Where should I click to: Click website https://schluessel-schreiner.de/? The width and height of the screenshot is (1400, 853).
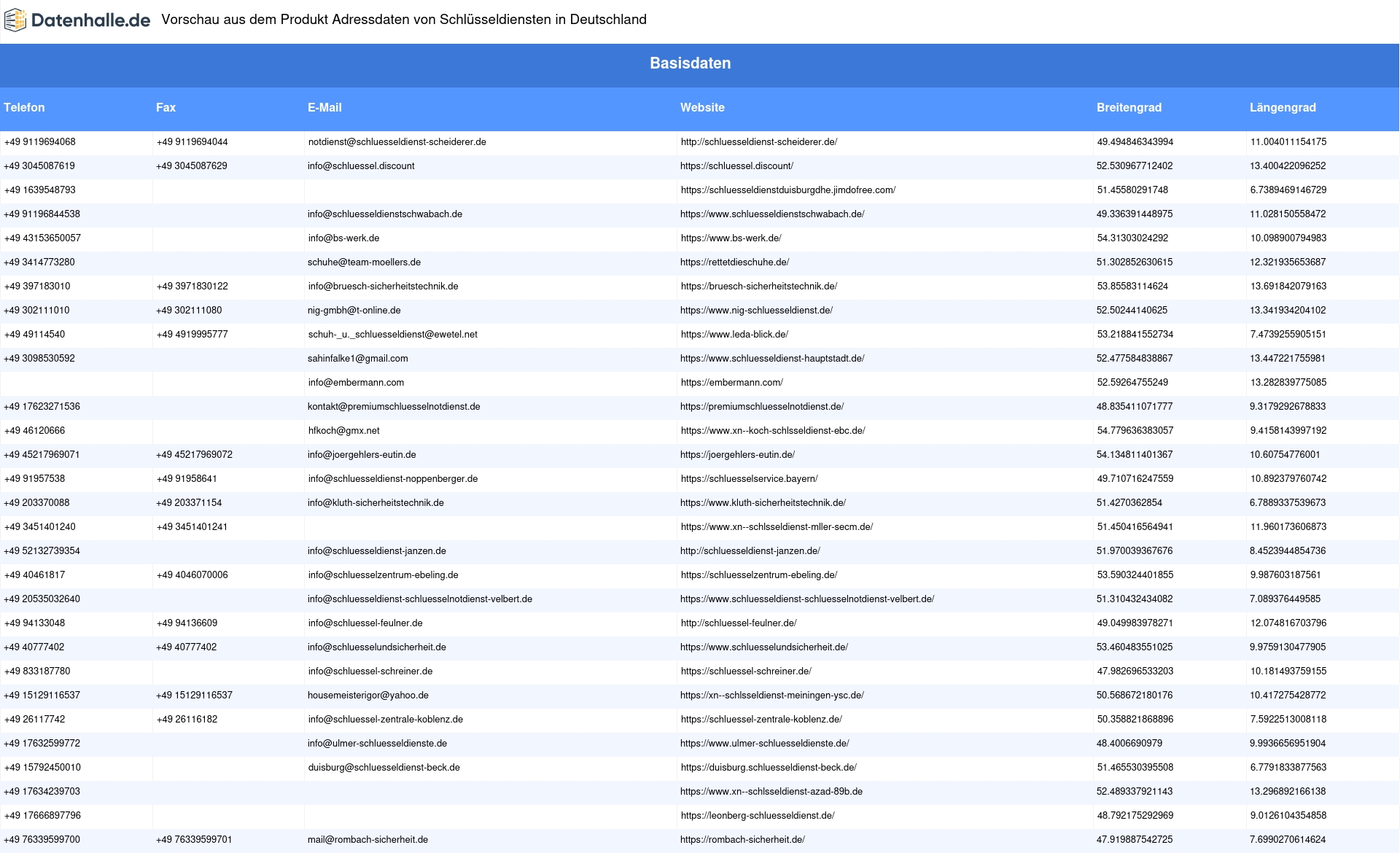click(746, 671)
